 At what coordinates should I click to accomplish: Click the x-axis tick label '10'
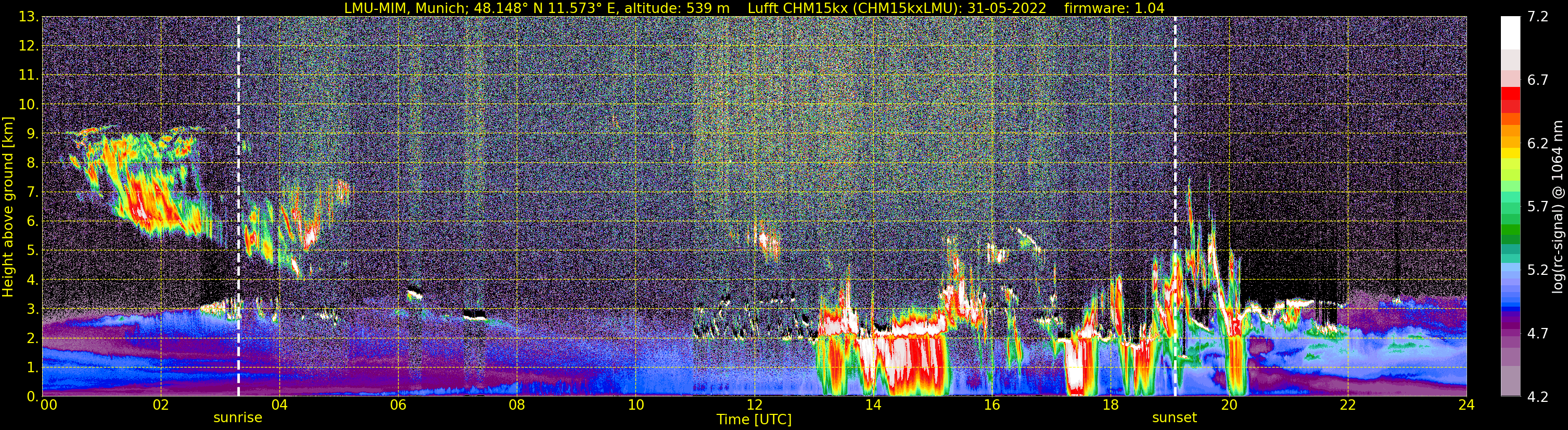[635, 406]
